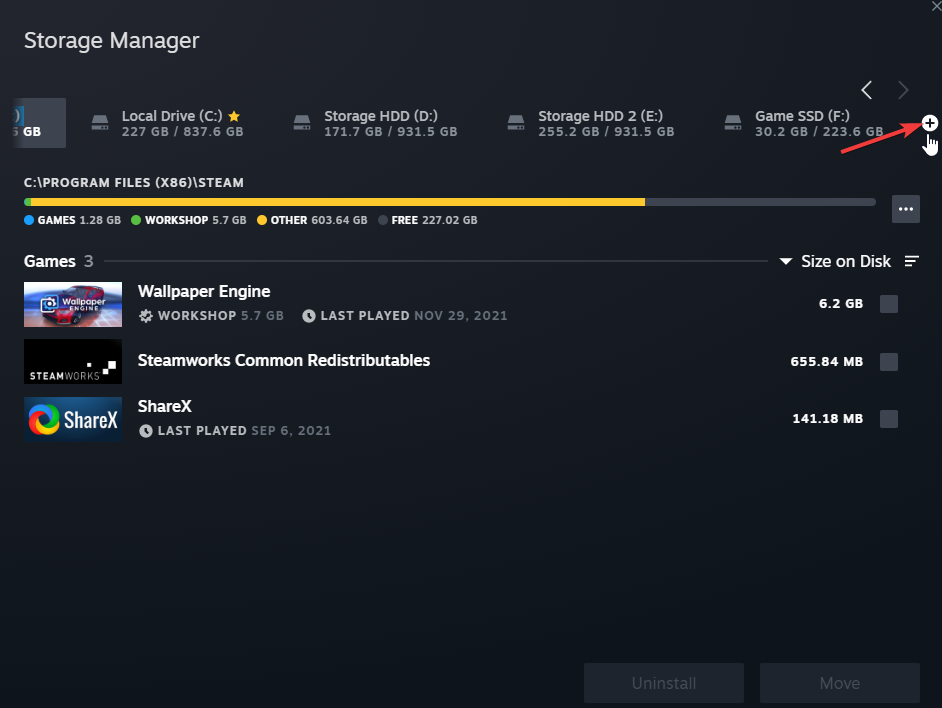Click the default drive star icon

pyautogui.click(x=234, y=116)
